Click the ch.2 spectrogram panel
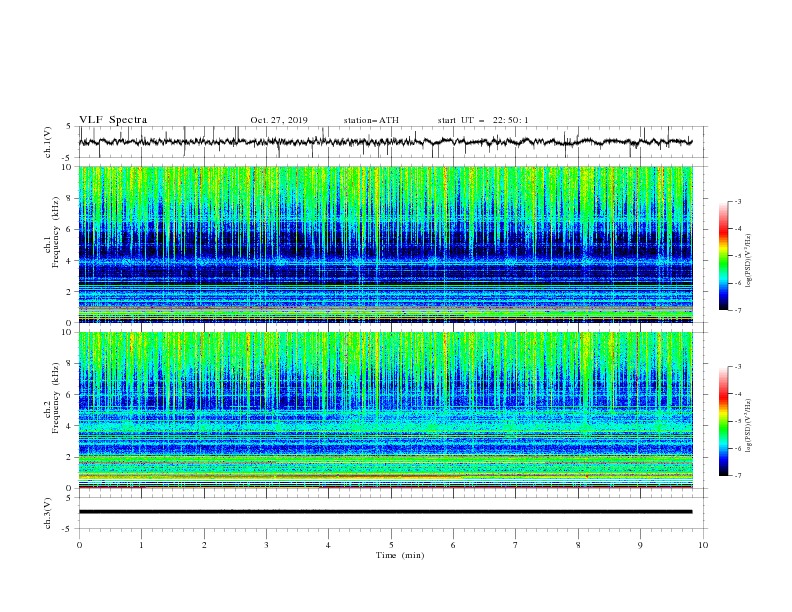Viewport: 792px width, 612px height. click(385, 410)
